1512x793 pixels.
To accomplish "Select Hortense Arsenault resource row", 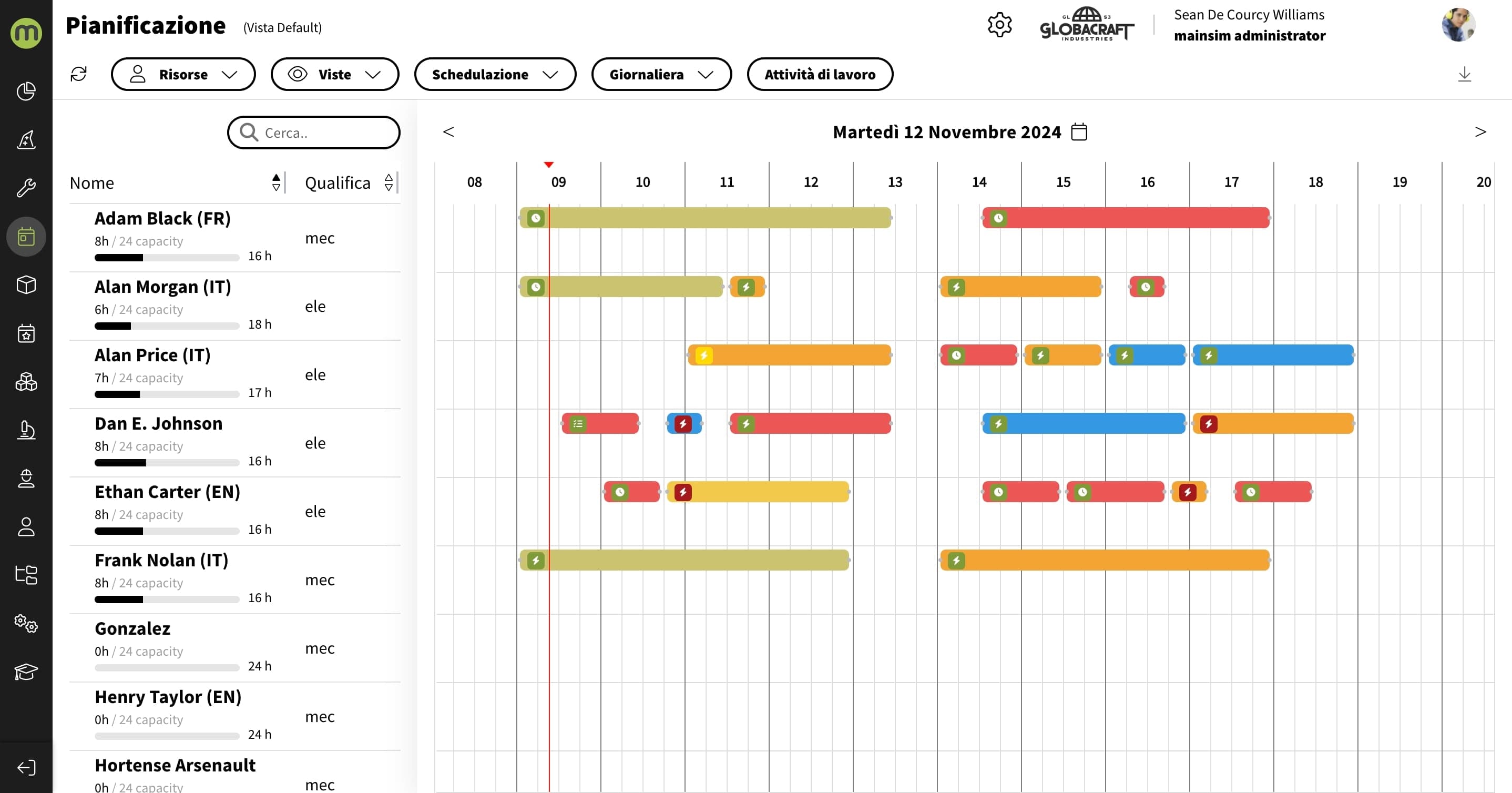I will pyautogui.click(x=235, y=772).
